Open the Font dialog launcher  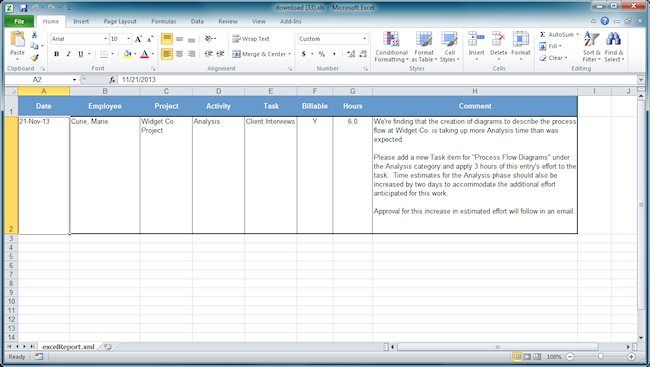(x=153, y=68)
